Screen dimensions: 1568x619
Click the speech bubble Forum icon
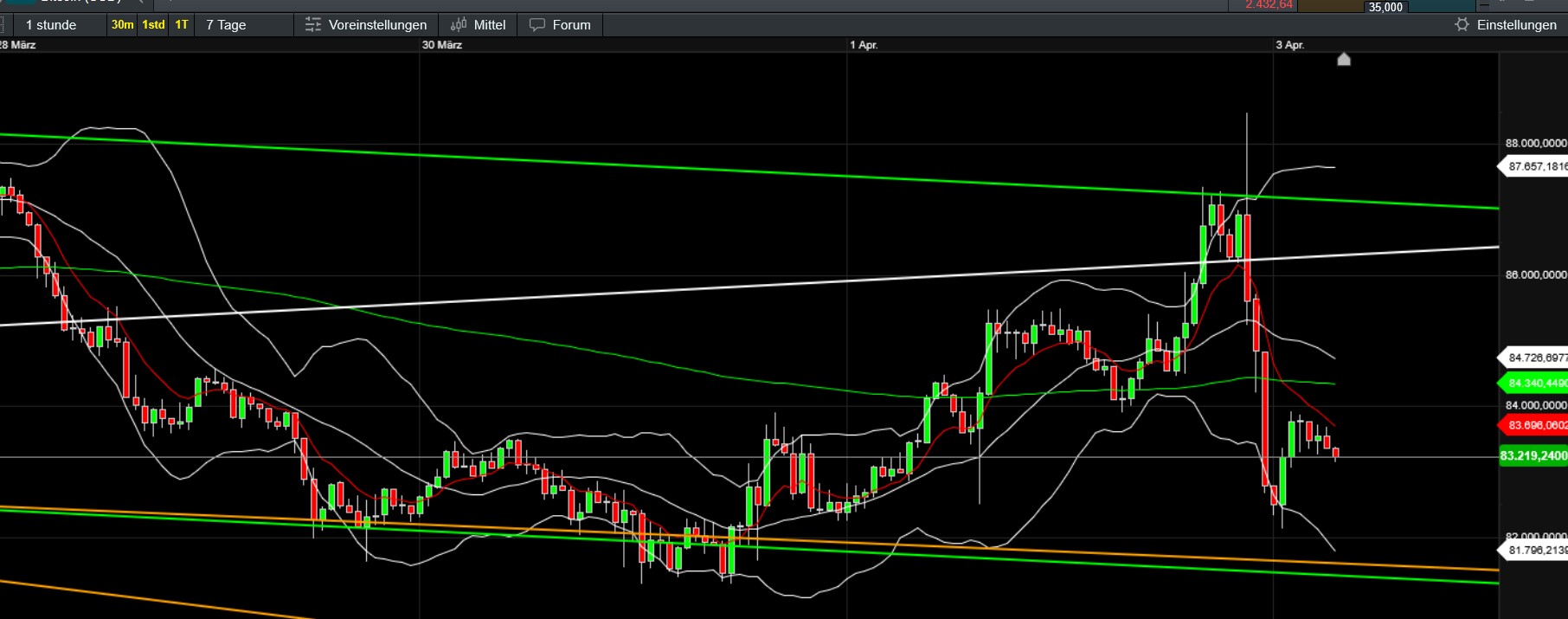pos(537,25)
